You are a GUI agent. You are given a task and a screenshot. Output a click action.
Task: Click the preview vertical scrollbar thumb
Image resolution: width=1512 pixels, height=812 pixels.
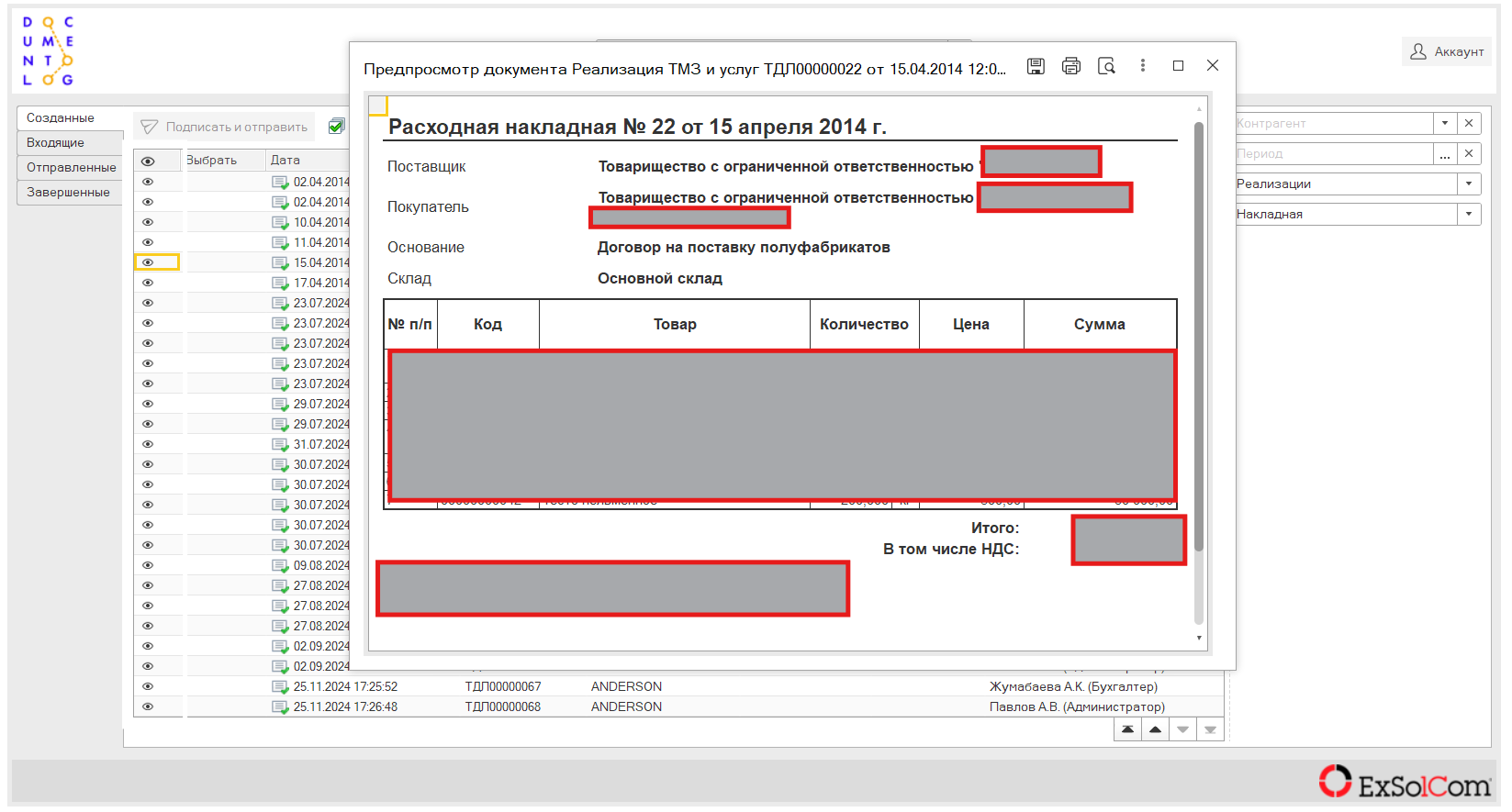pos(1198,337)
